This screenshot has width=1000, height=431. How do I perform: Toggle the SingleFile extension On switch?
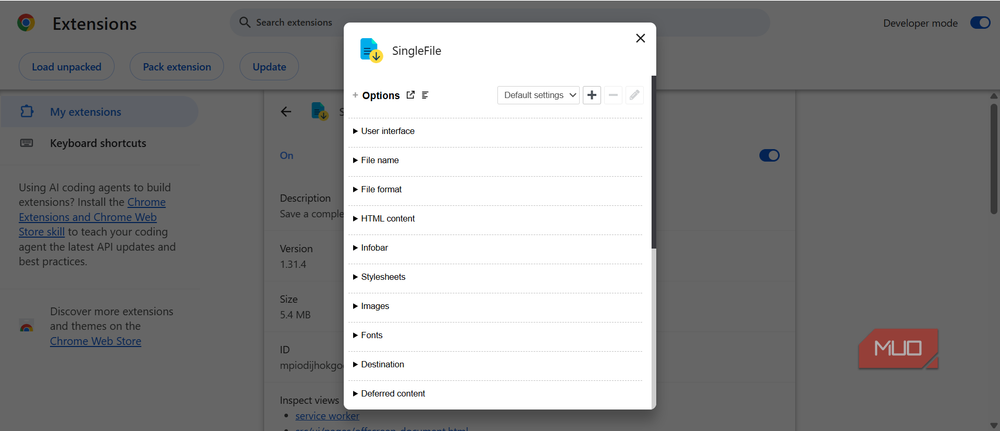[769, 156]
